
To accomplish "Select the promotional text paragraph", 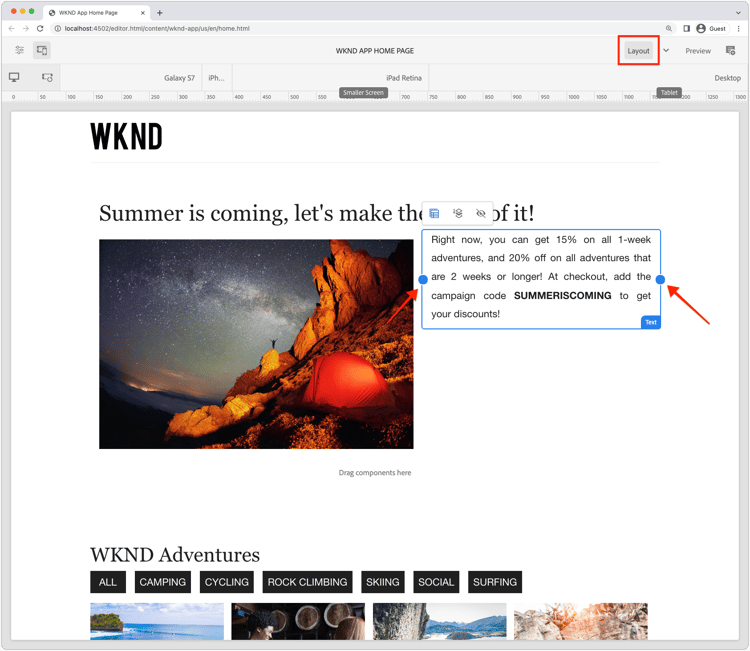I will [x=541, y=276].
